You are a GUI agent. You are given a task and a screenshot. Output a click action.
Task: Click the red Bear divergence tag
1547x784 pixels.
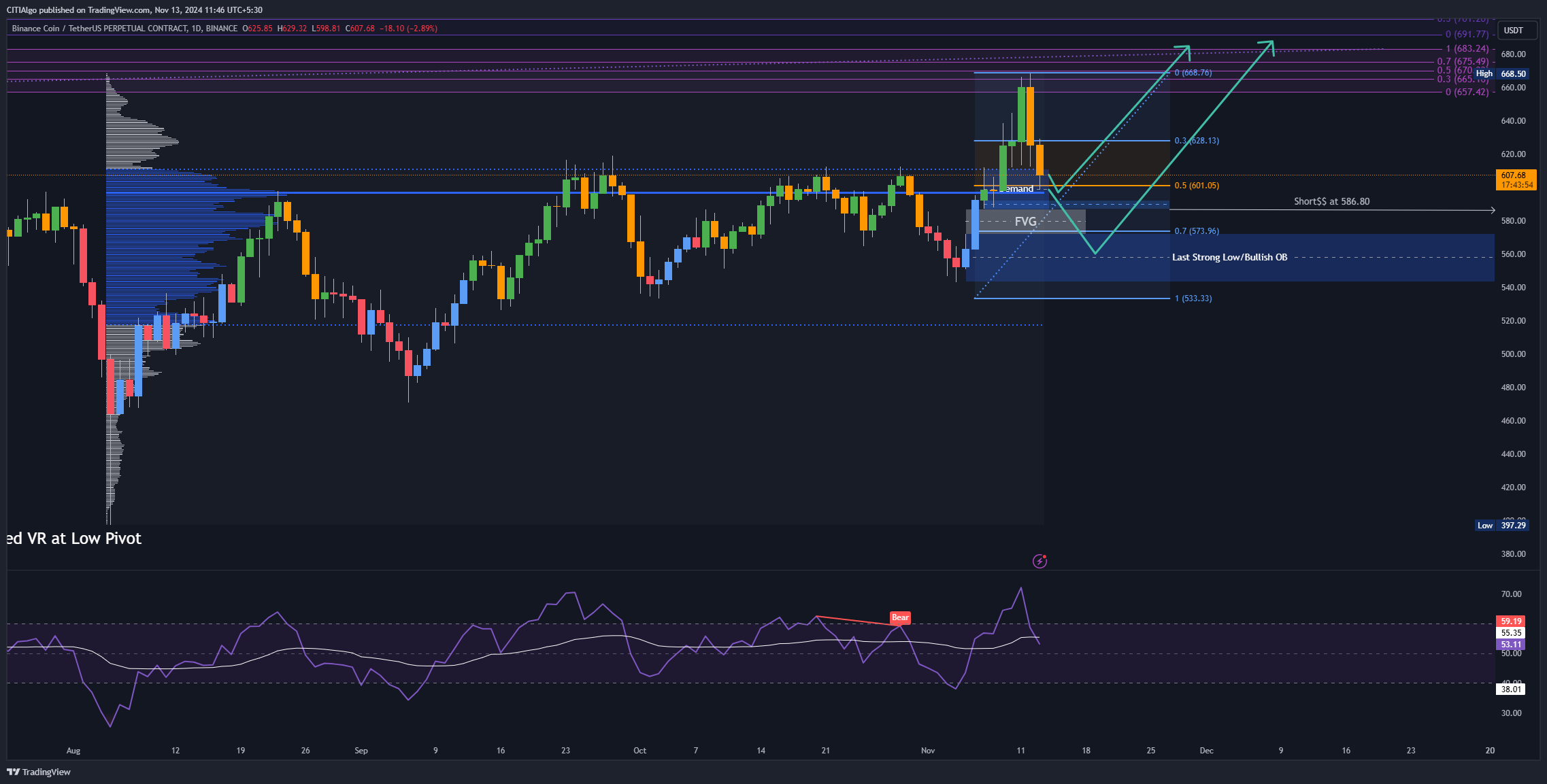coord(900,617)
